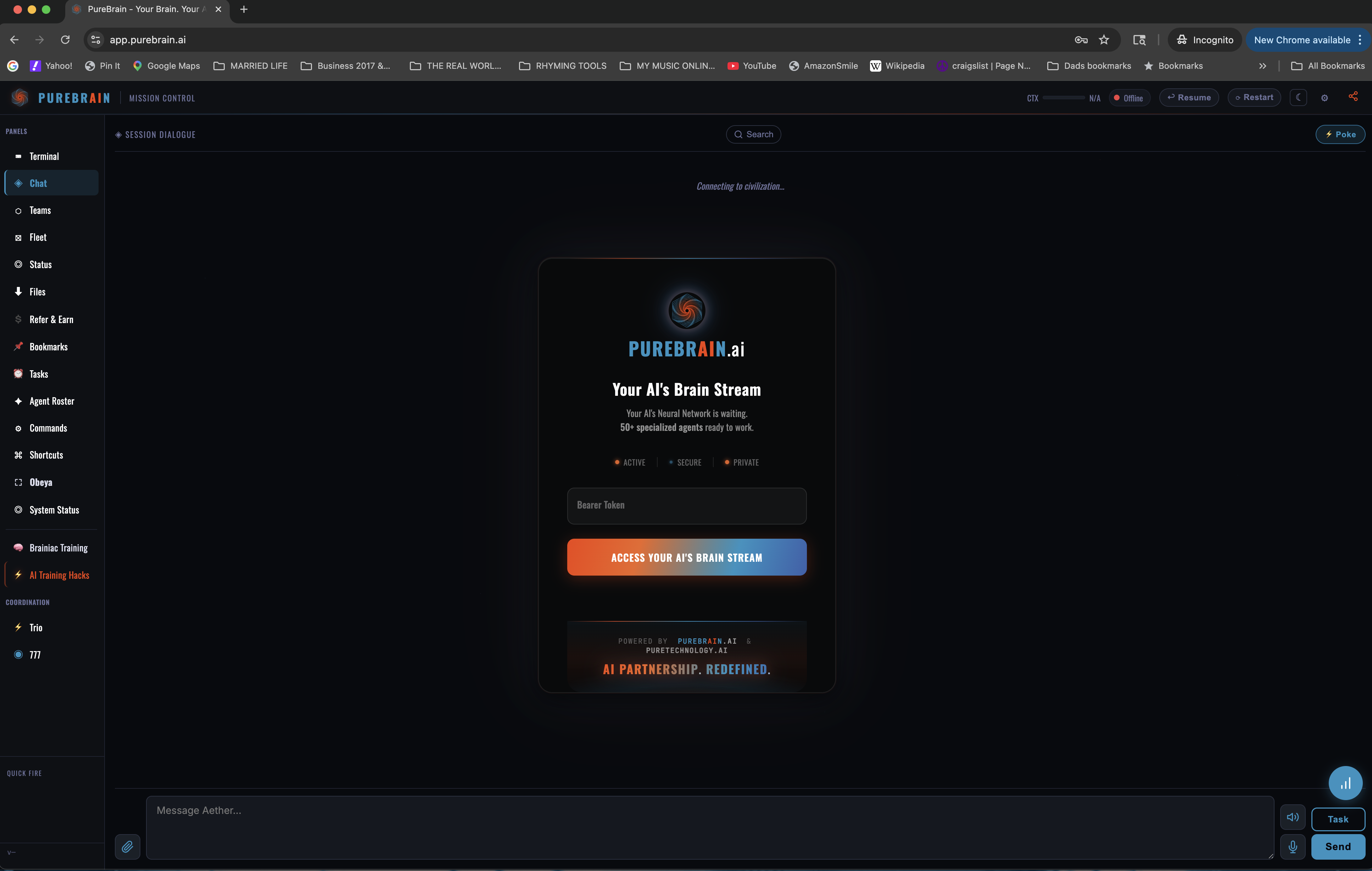Click the Bookmarks pin icon in sidebar

tap(18, 346)
